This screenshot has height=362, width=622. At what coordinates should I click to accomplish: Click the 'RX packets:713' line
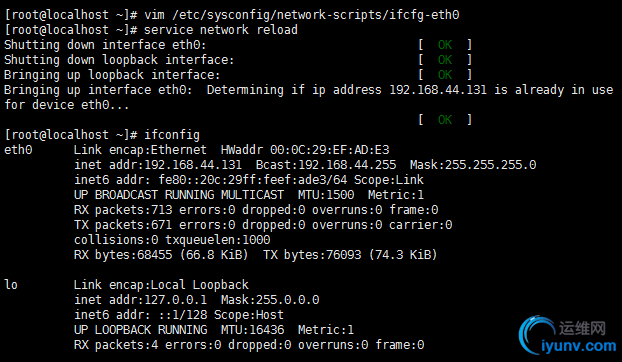256,210
